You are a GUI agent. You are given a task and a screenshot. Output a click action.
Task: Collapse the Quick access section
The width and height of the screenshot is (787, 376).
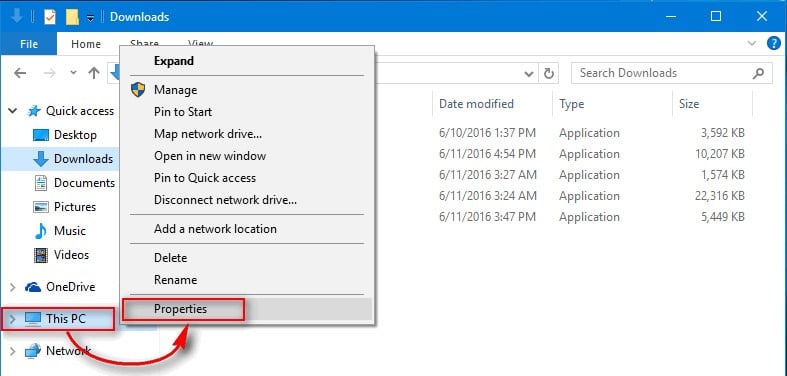(x=13, y=111)
